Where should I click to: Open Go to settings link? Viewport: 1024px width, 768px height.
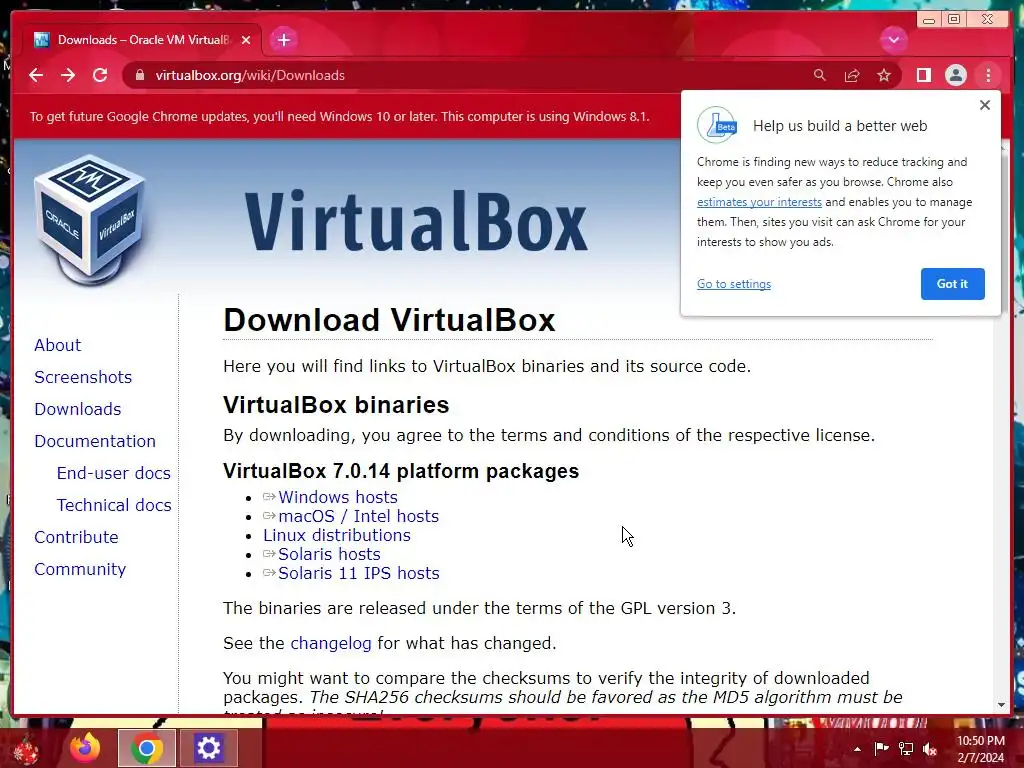(733, 284)
